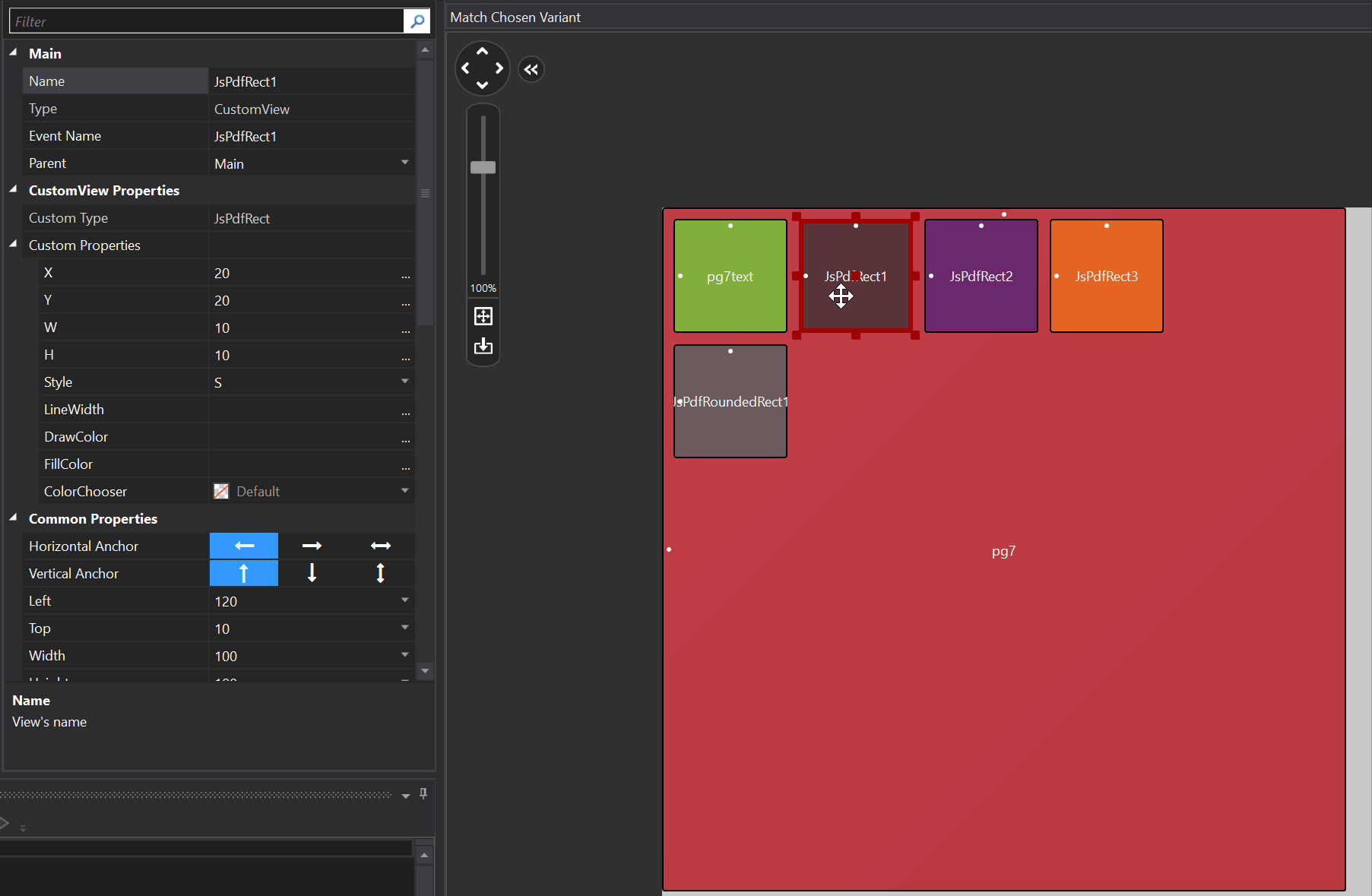This screenshot has width=1372, height=896.
Task: Pan the designer view down
Action: pyautogui.click(x=482, y=84)
